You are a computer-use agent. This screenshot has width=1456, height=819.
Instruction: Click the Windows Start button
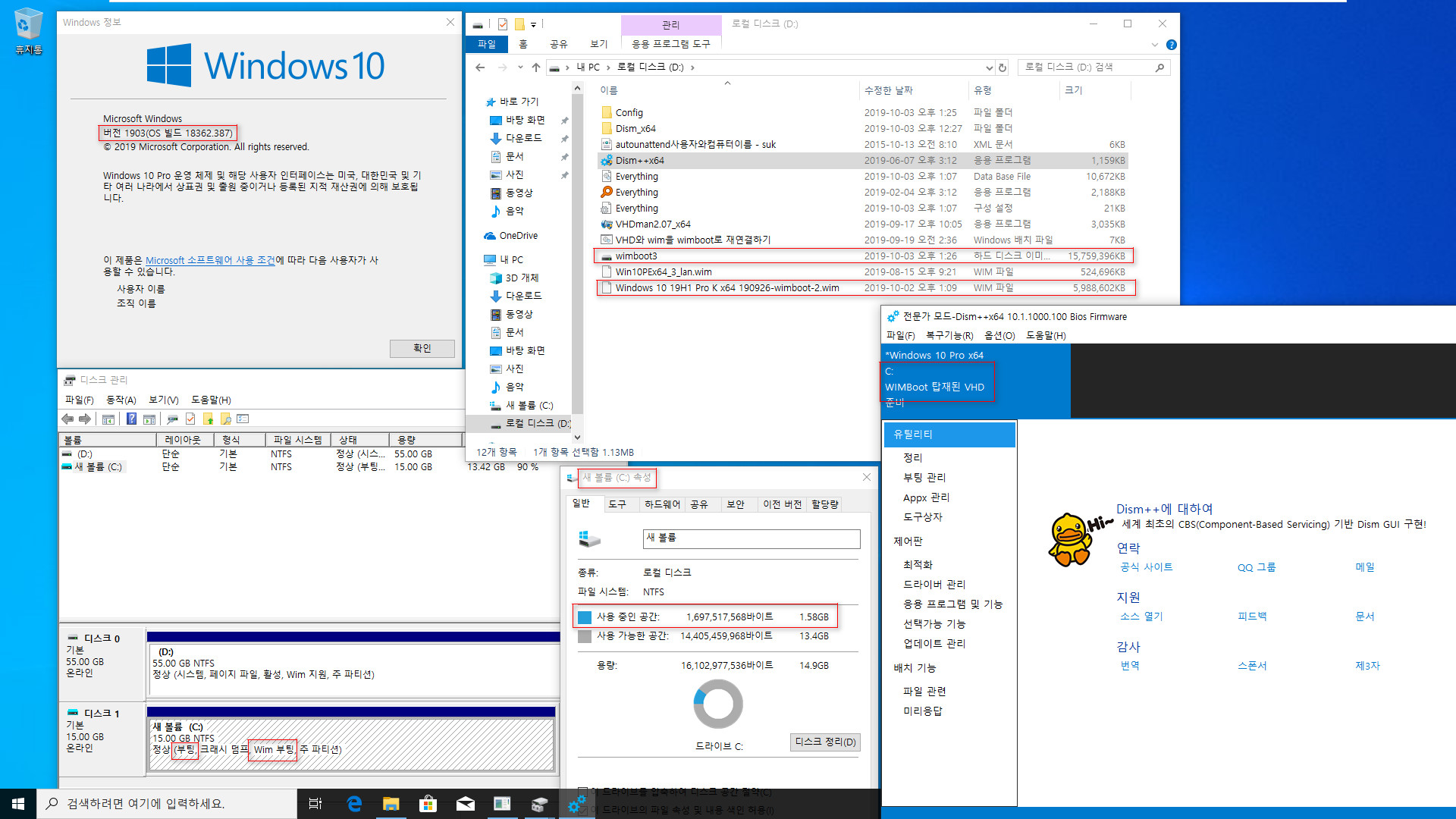point(18,804)
